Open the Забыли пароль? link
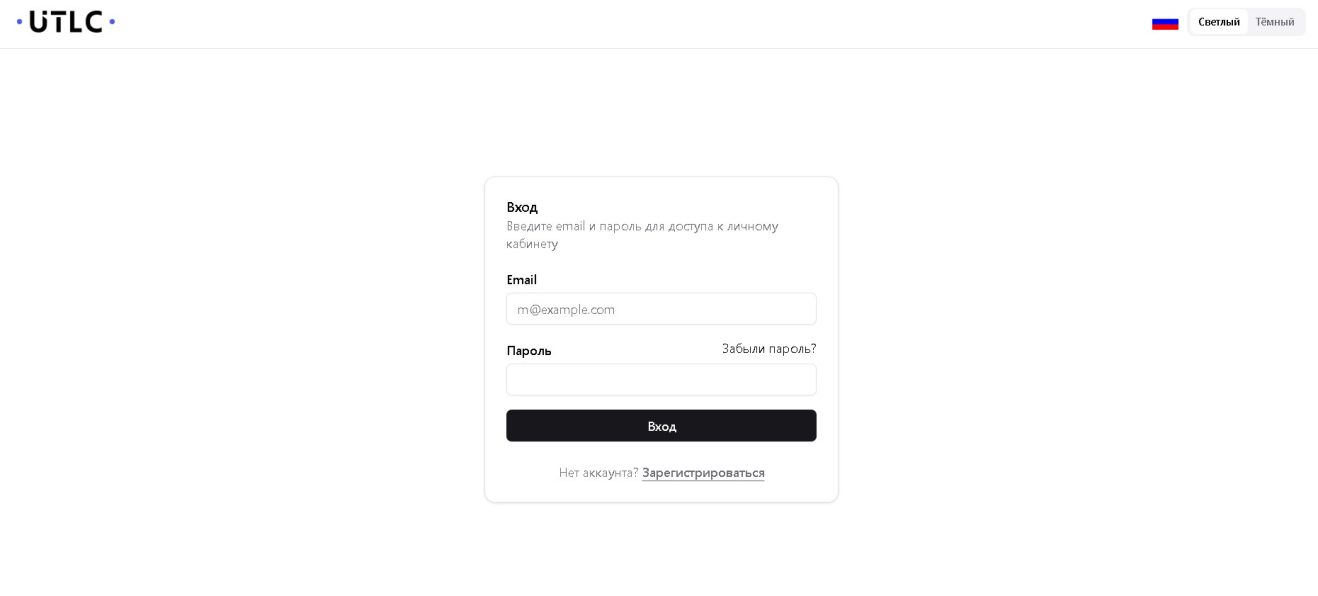Image resolution: width=1318 pixels, height=596 pixels. tap(768, 349)
